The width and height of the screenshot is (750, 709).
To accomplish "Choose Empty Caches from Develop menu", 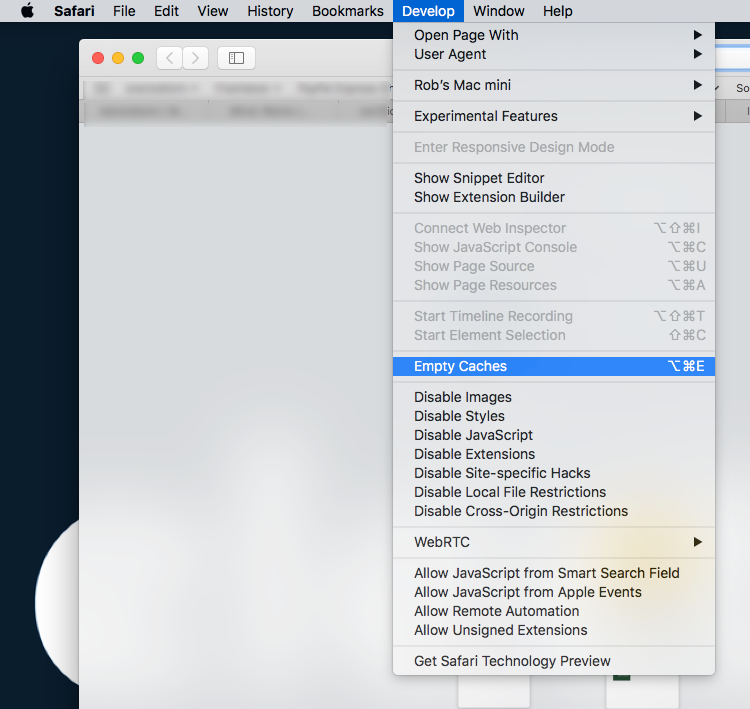I will [554, 366].
